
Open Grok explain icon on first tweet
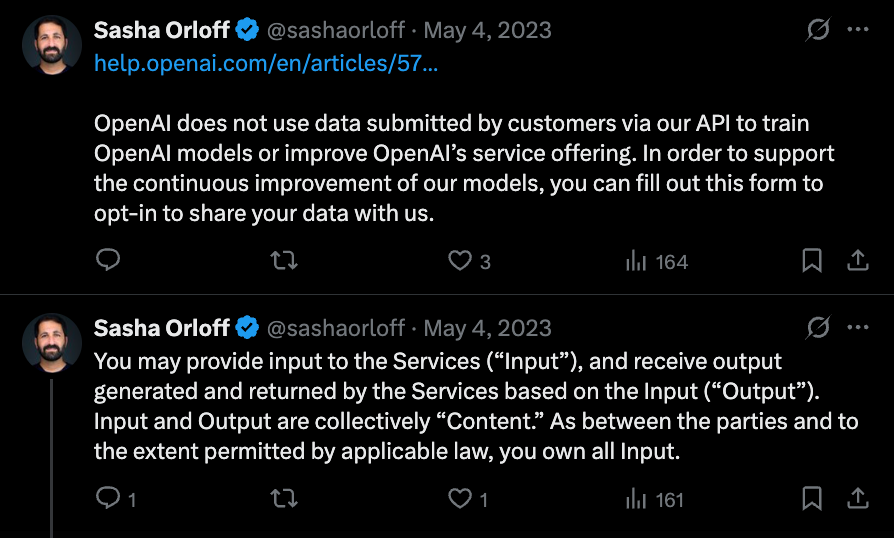[818, 30]
